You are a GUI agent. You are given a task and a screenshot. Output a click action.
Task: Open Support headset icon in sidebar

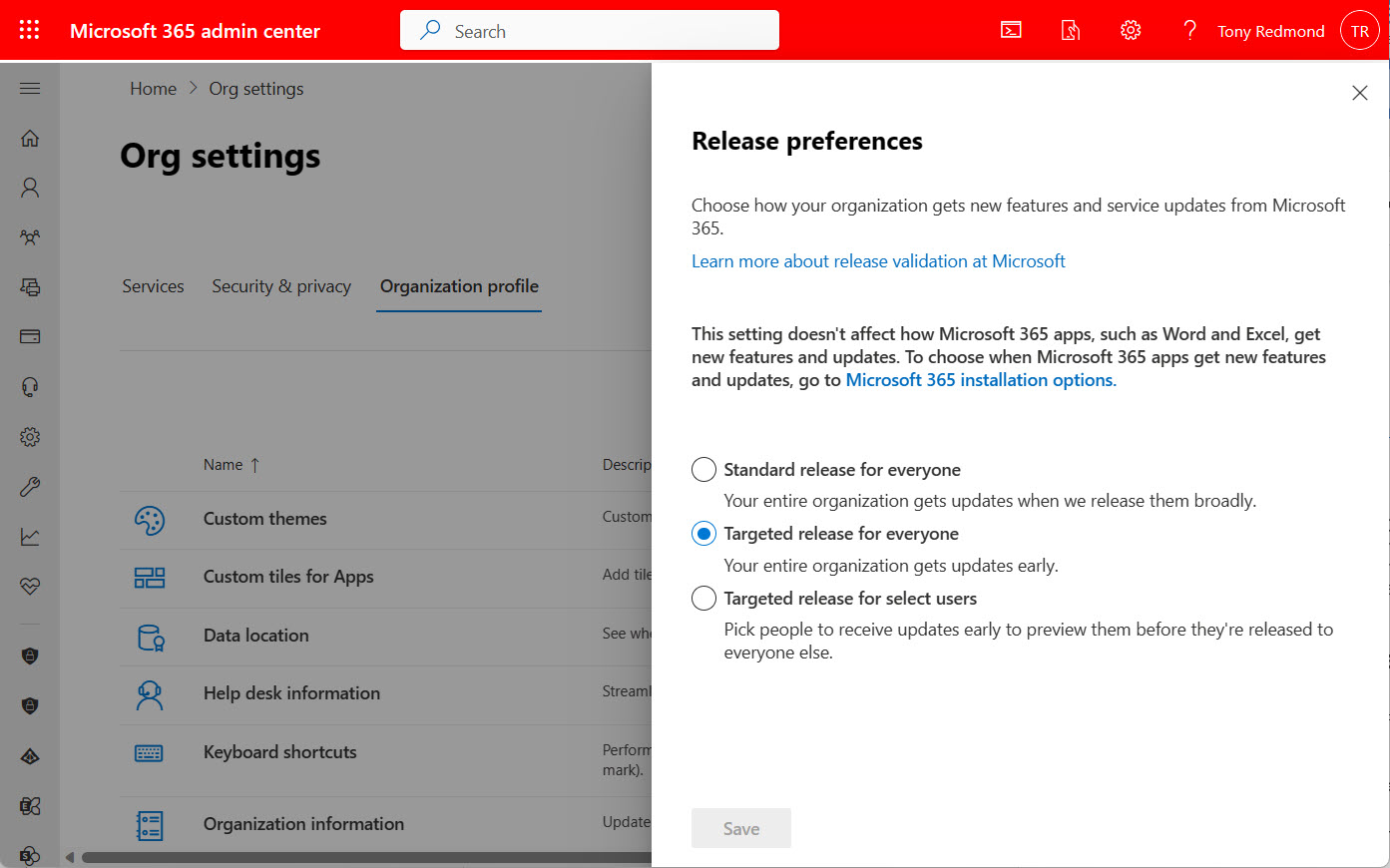(x=30, y=387)
